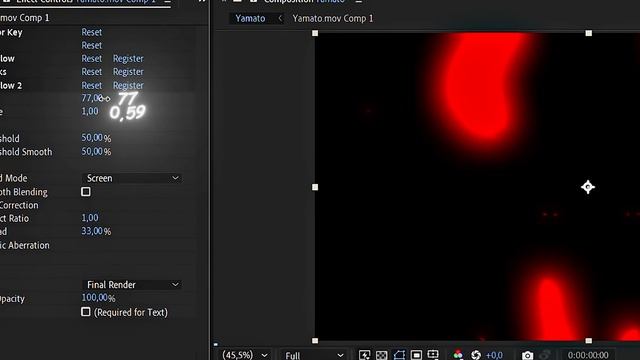
Task: Select the Chromatic Aberration property label
Action: [24, 245]
